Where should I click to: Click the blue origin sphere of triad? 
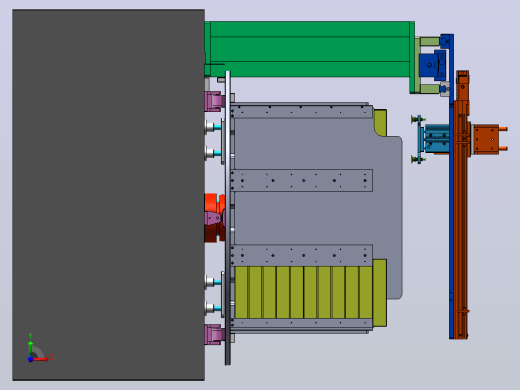point(30,359)
